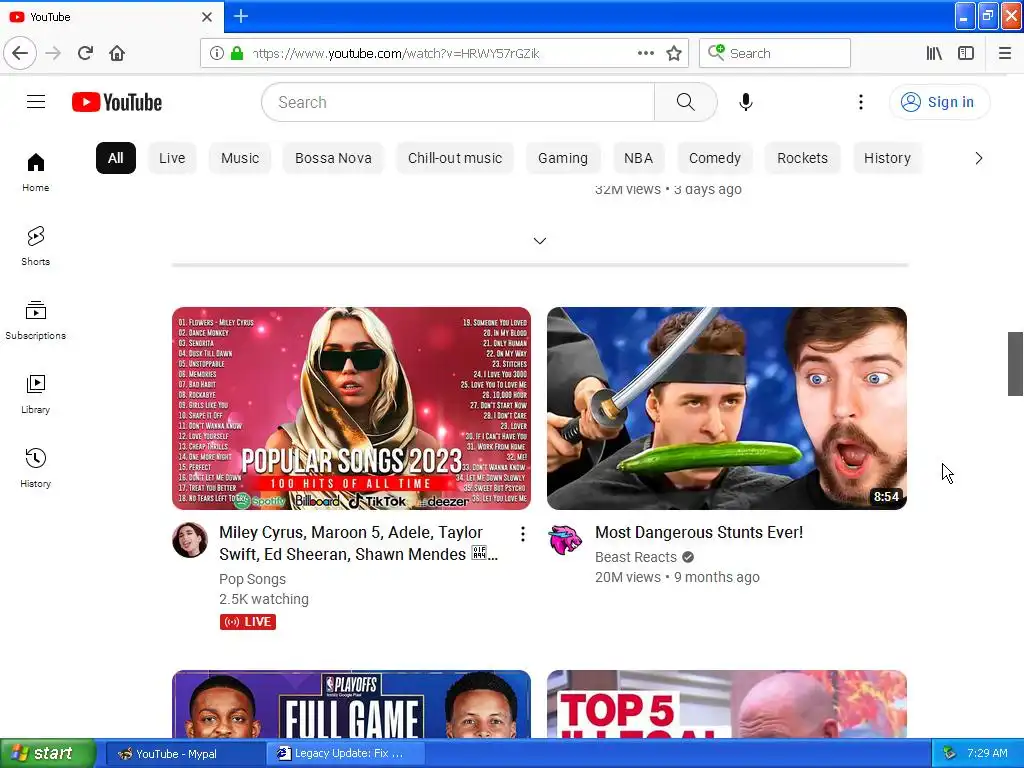Click Pop Songs channel avatar
Screen dimensions: 1024x768
(189, 539)
